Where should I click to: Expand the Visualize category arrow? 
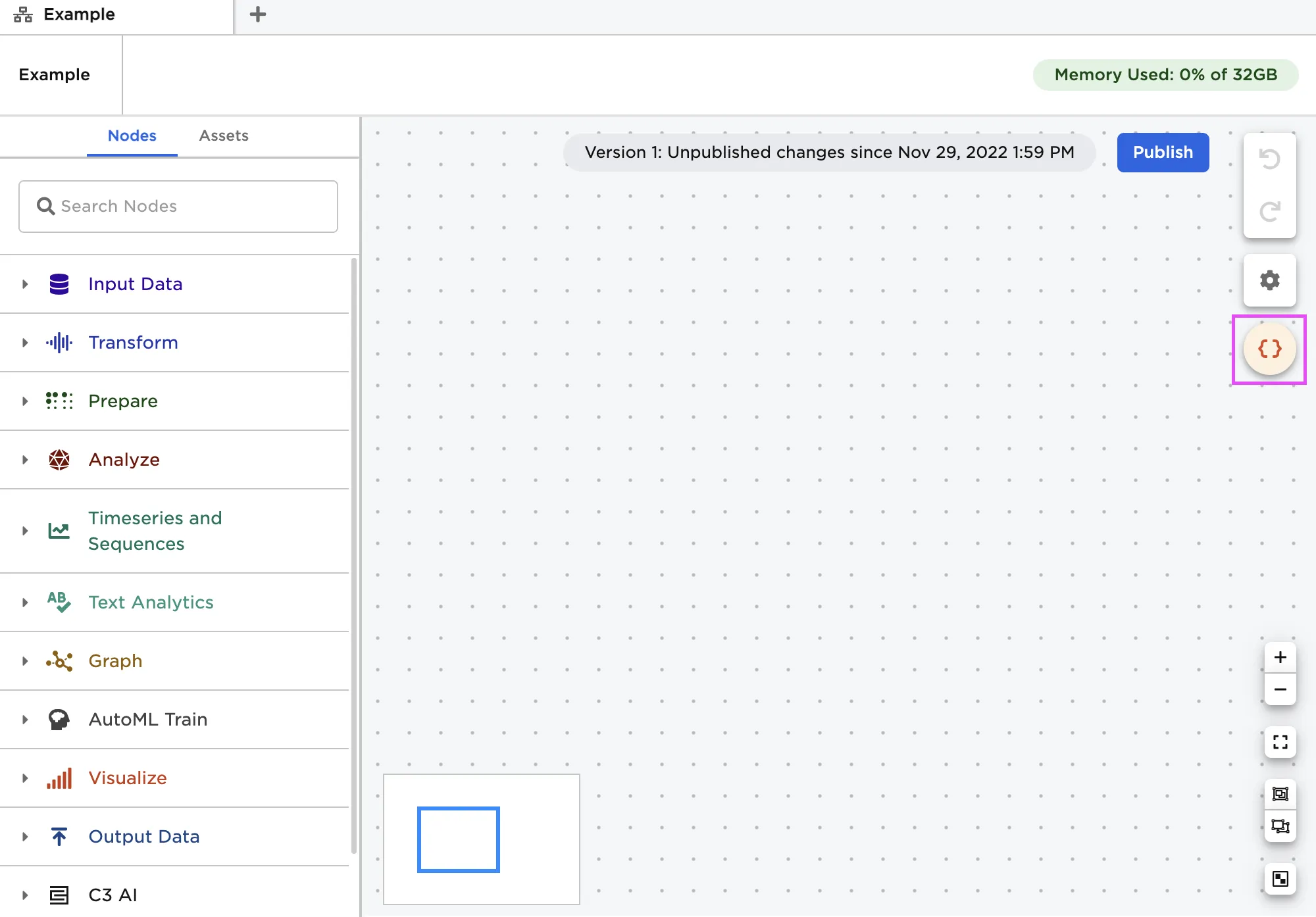coord(25,778)
